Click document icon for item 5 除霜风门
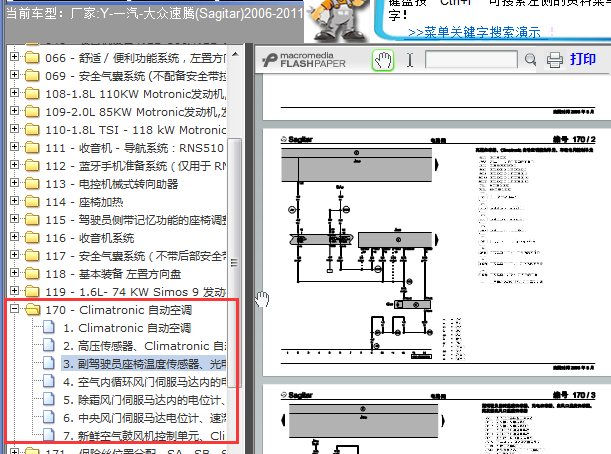Viewport: 611px width, 454px height. (49, 399)
